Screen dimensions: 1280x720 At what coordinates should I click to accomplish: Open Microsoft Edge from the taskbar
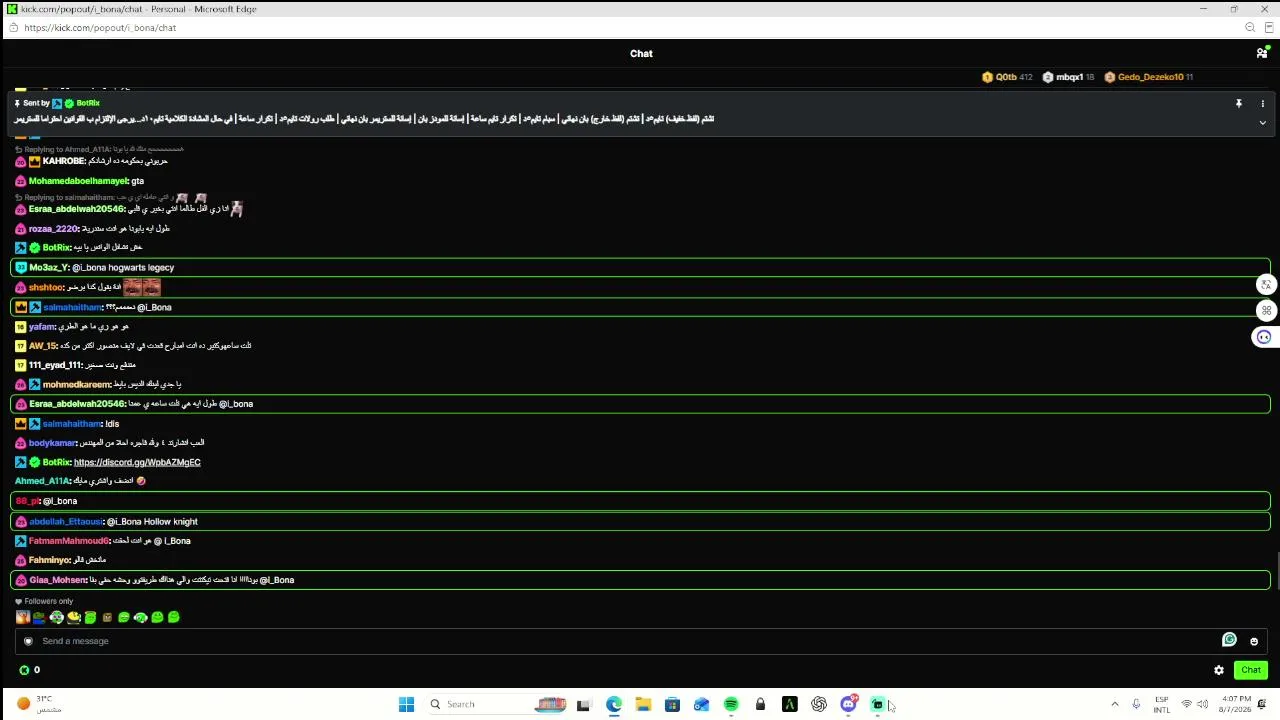click(x=613, y=704)
